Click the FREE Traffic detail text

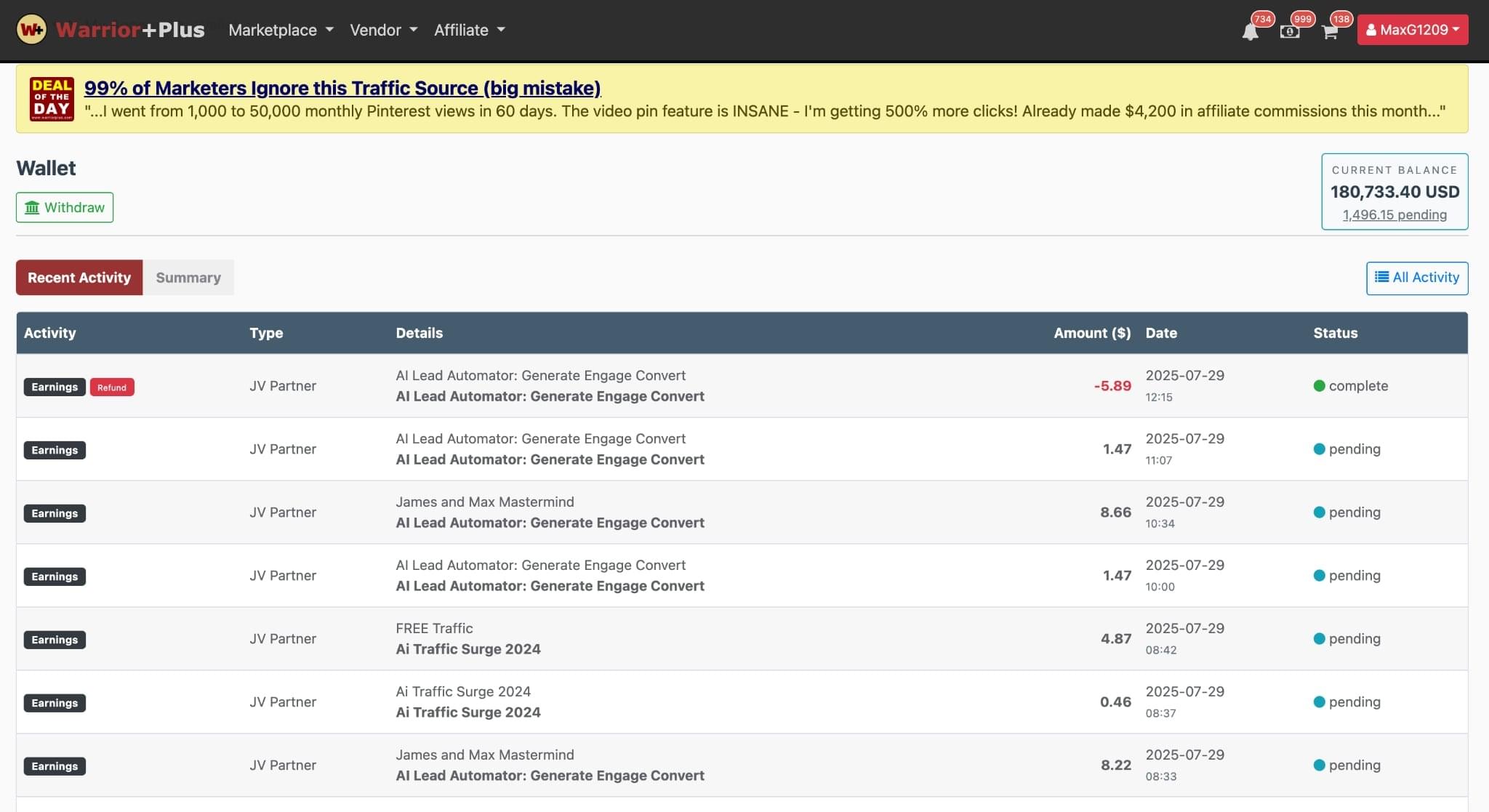coord(434,628)
